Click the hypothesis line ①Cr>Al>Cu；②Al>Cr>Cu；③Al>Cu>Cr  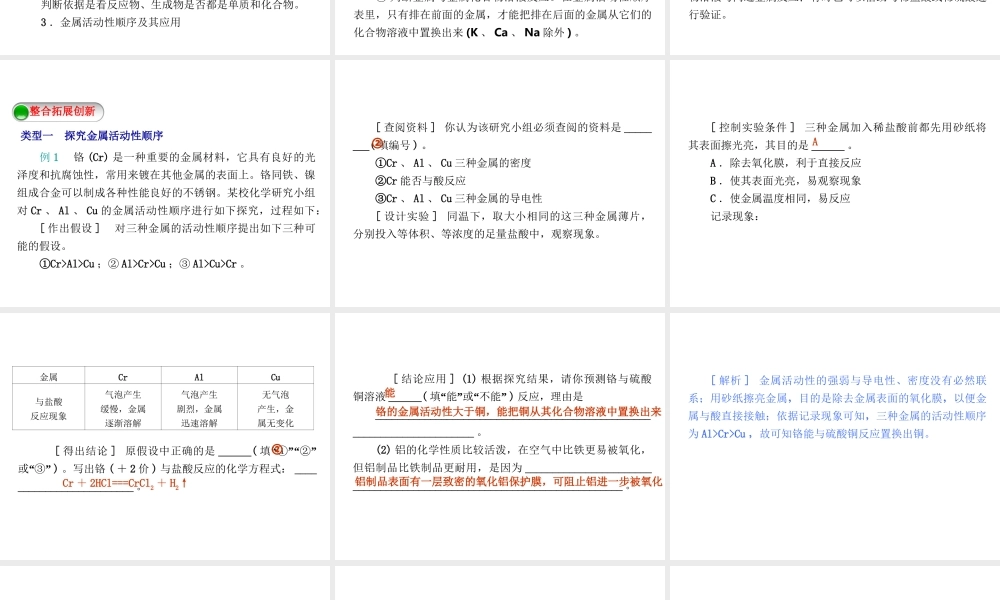[142, 264]
